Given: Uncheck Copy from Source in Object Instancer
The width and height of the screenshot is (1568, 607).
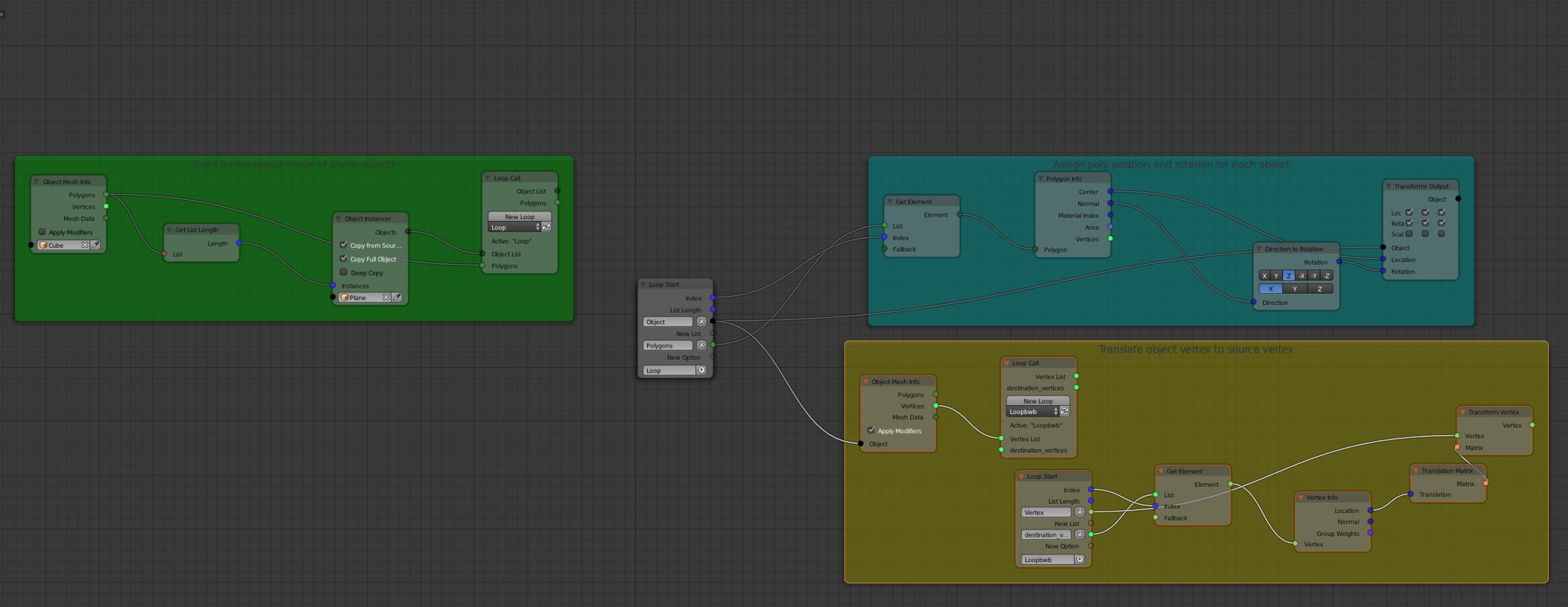Looking at the screenshot, I should coord(344,245).
